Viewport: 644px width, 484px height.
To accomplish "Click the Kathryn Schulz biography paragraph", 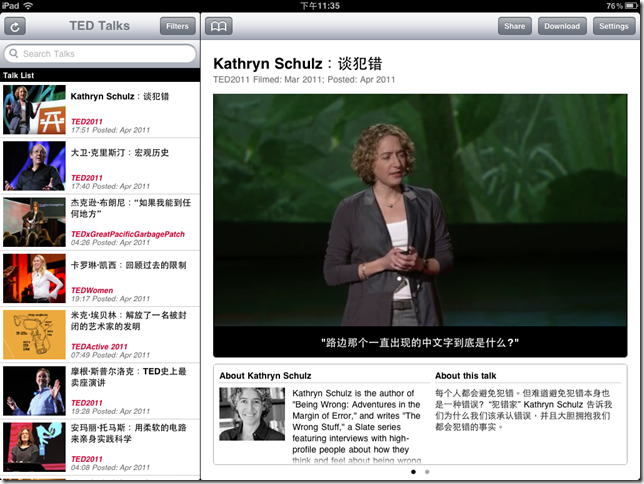I will click(x=357, y=426).
